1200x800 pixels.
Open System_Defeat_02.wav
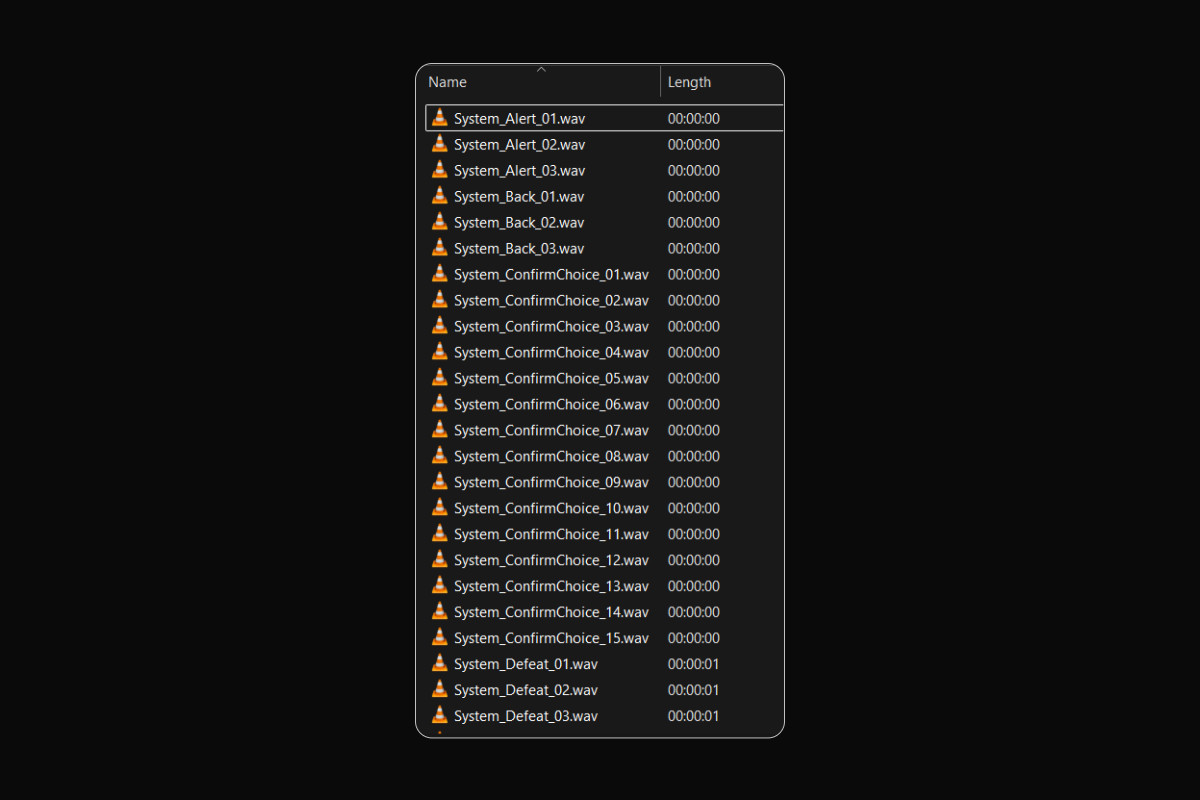[525, 689]
